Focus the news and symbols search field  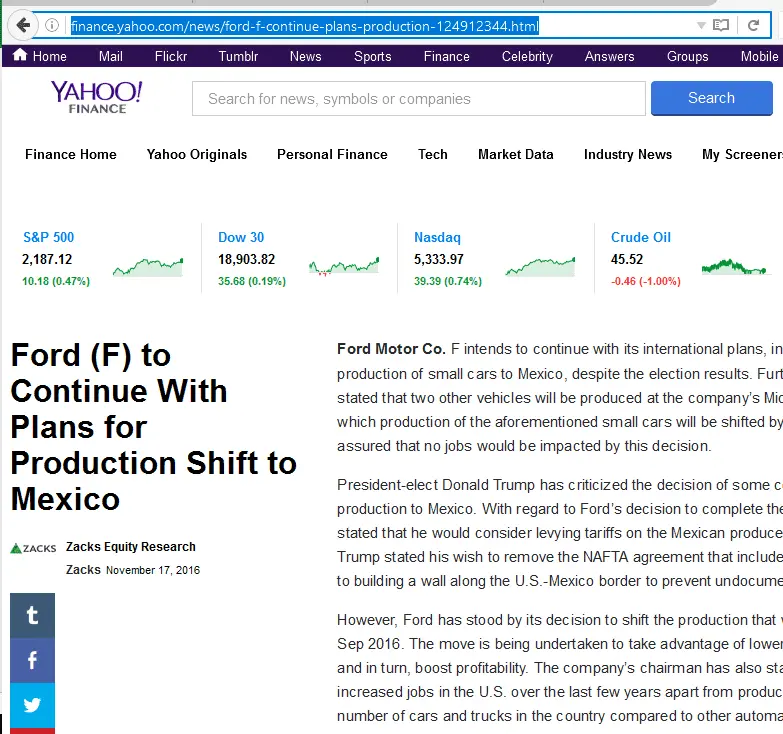point(418,98)
